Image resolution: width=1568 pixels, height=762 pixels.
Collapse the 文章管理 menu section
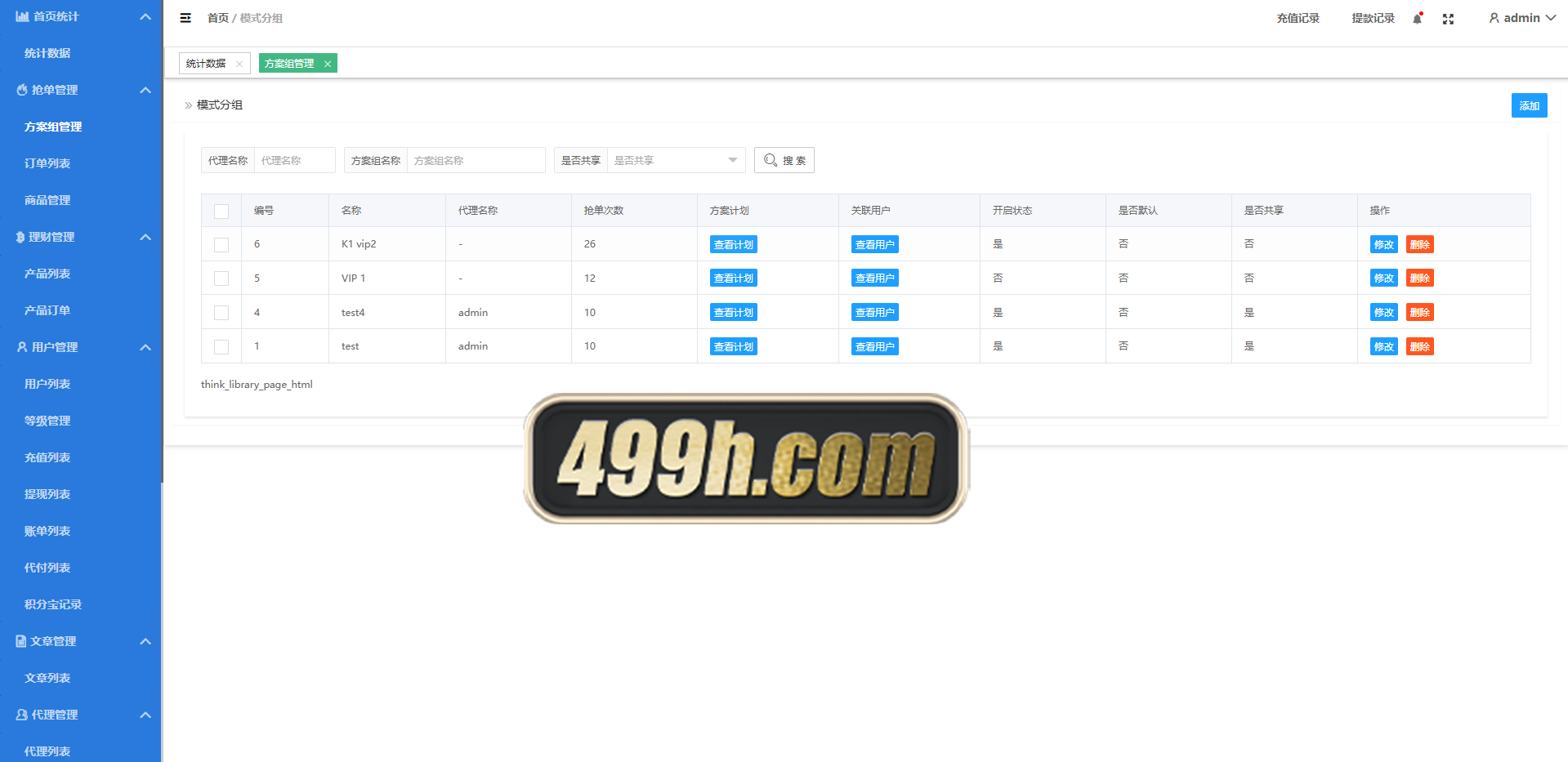(145, 641)
